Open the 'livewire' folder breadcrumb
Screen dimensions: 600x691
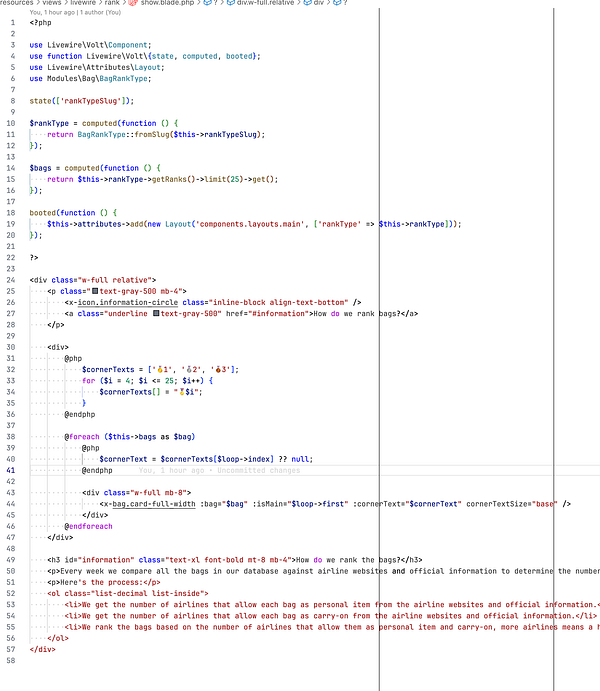pyautogui.click(x=83, y=3)
